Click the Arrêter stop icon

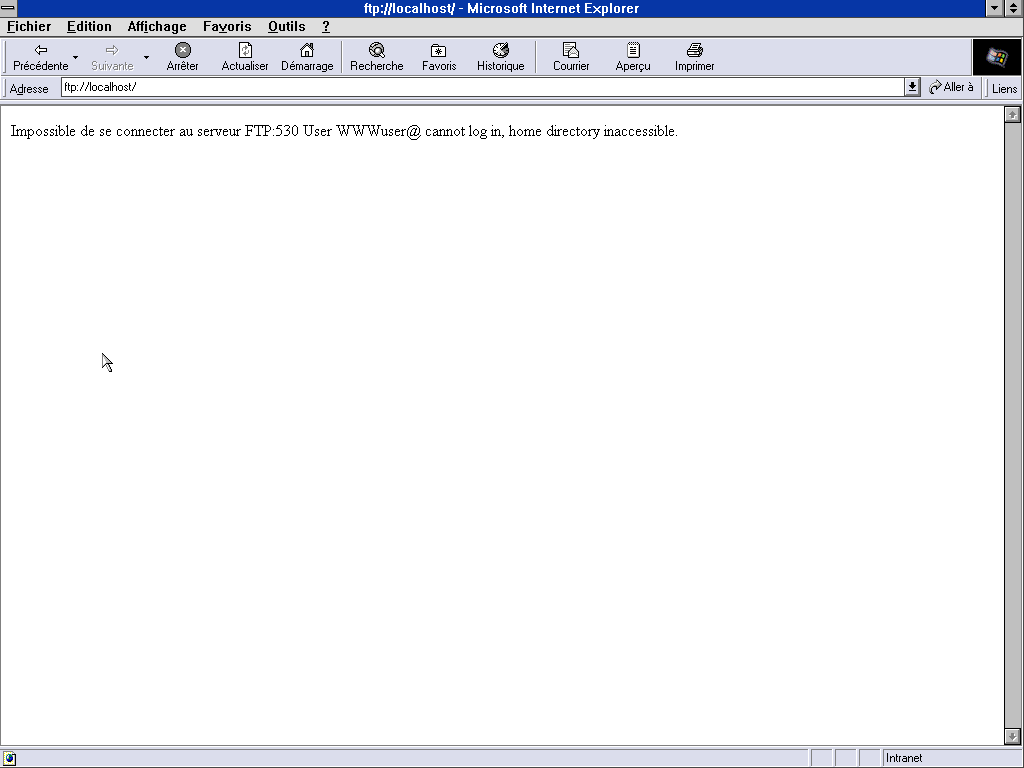pyautogui.click(x=182, y=50)
